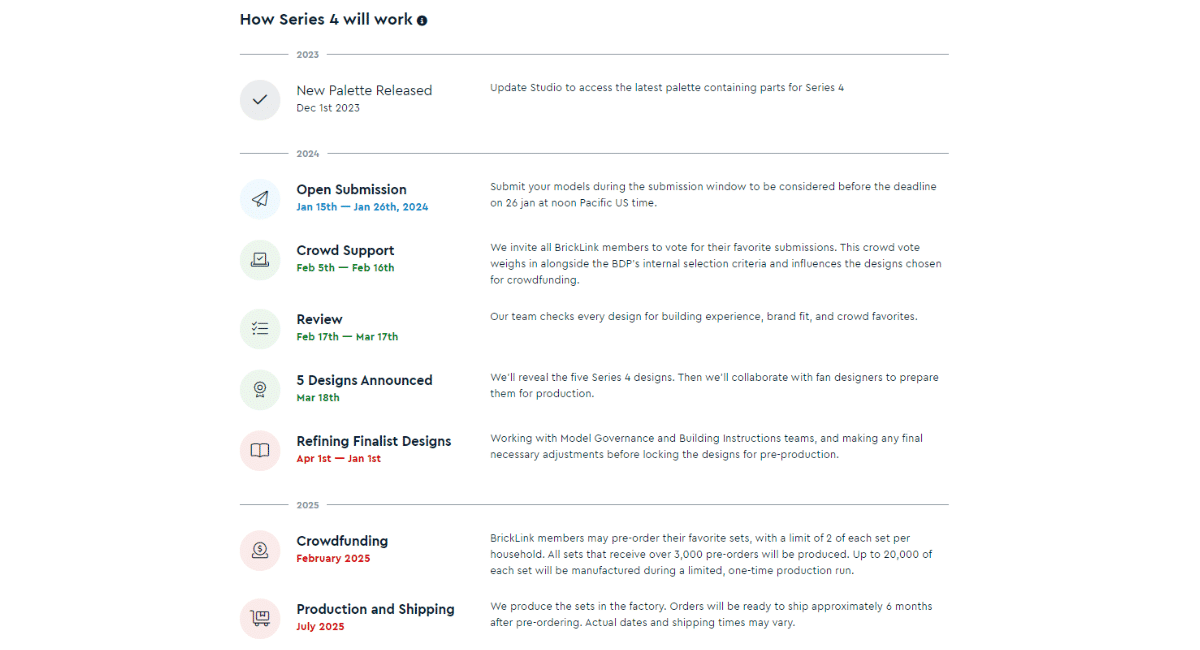Click the 2025 timeline year marker

(307, 505)
